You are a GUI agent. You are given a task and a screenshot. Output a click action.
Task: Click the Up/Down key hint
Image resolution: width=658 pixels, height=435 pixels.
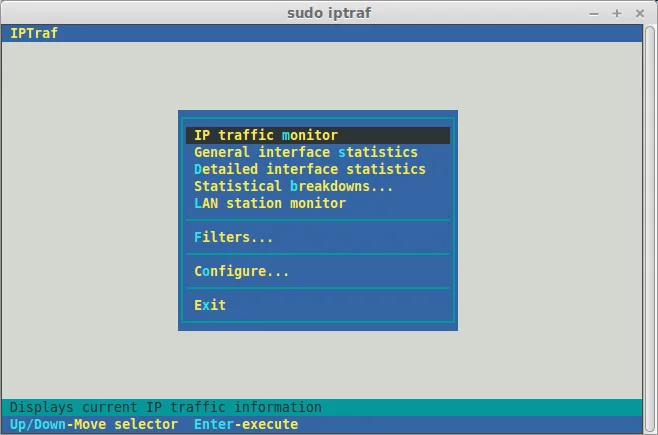(x=37, y=424)
